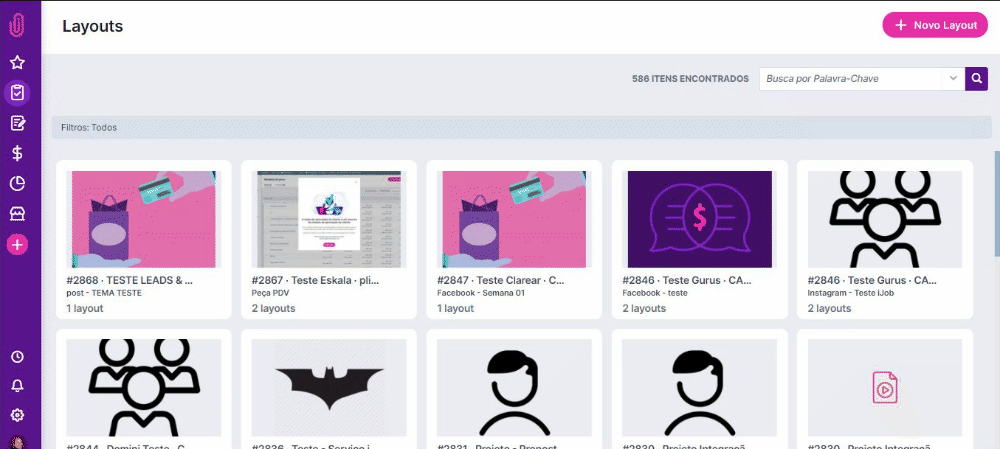Viewport: 1000px width, 449px height.
Task: Open the video file icon thumbnail card
Action: (885, 388)
